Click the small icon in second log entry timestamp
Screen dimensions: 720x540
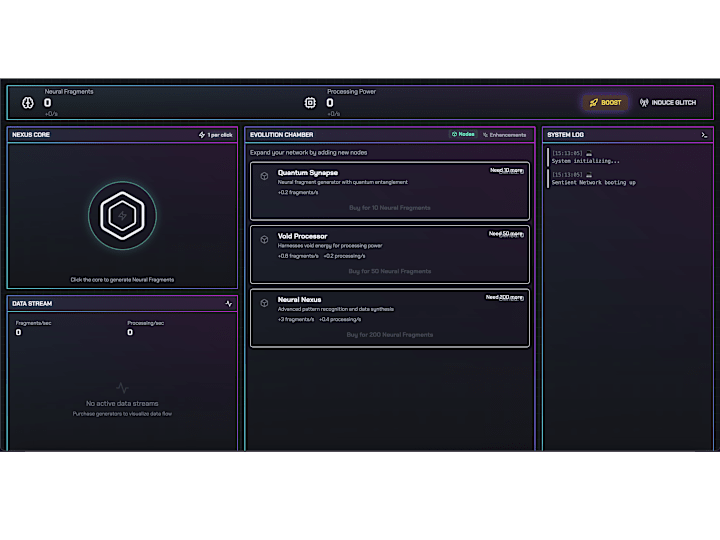589,174
